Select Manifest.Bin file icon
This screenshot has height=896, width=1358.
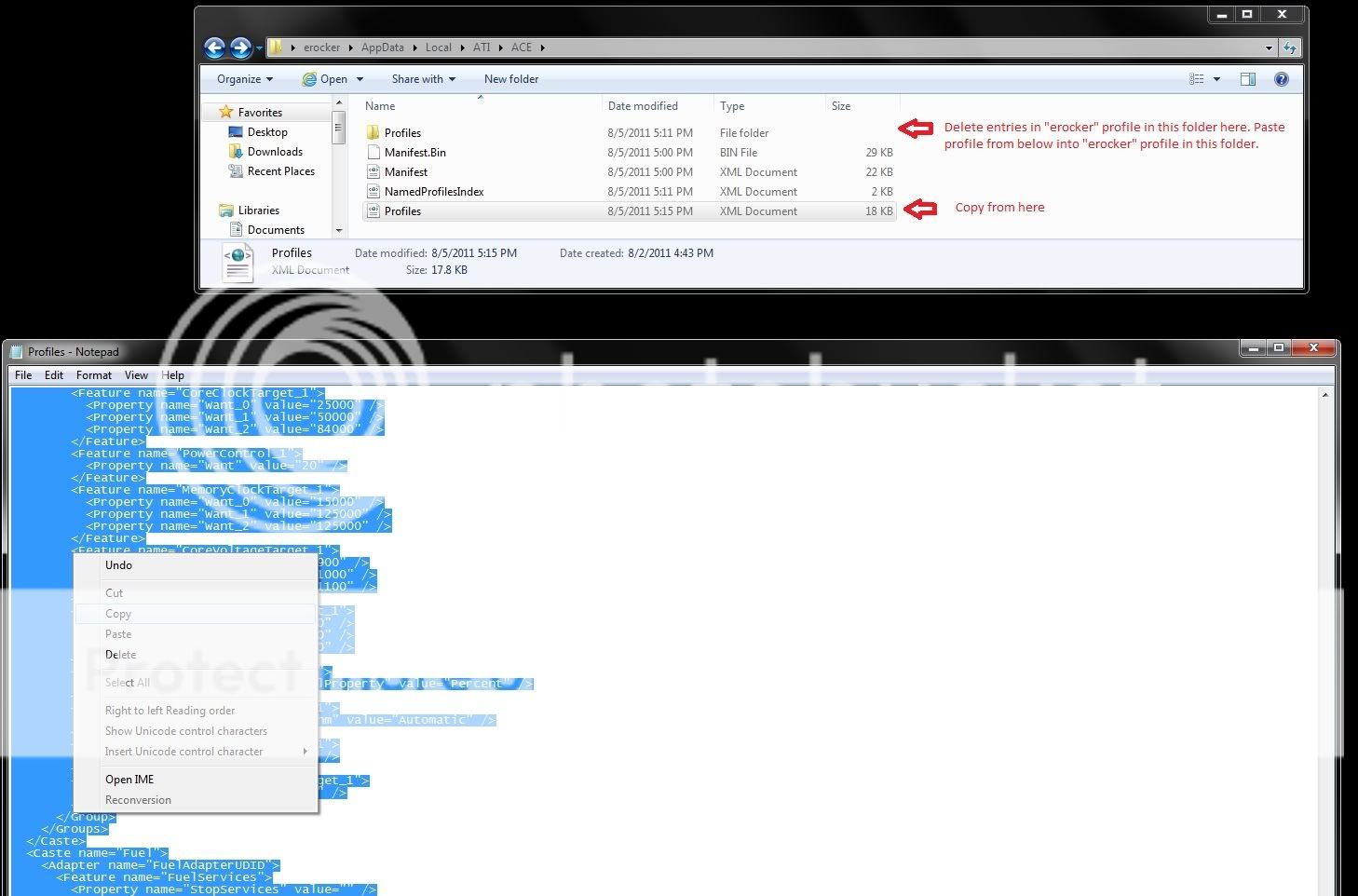pos(373,152)
